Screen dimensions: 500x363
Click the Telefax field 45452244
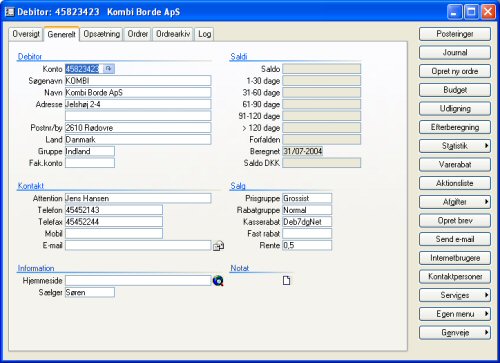pos(114,222)
